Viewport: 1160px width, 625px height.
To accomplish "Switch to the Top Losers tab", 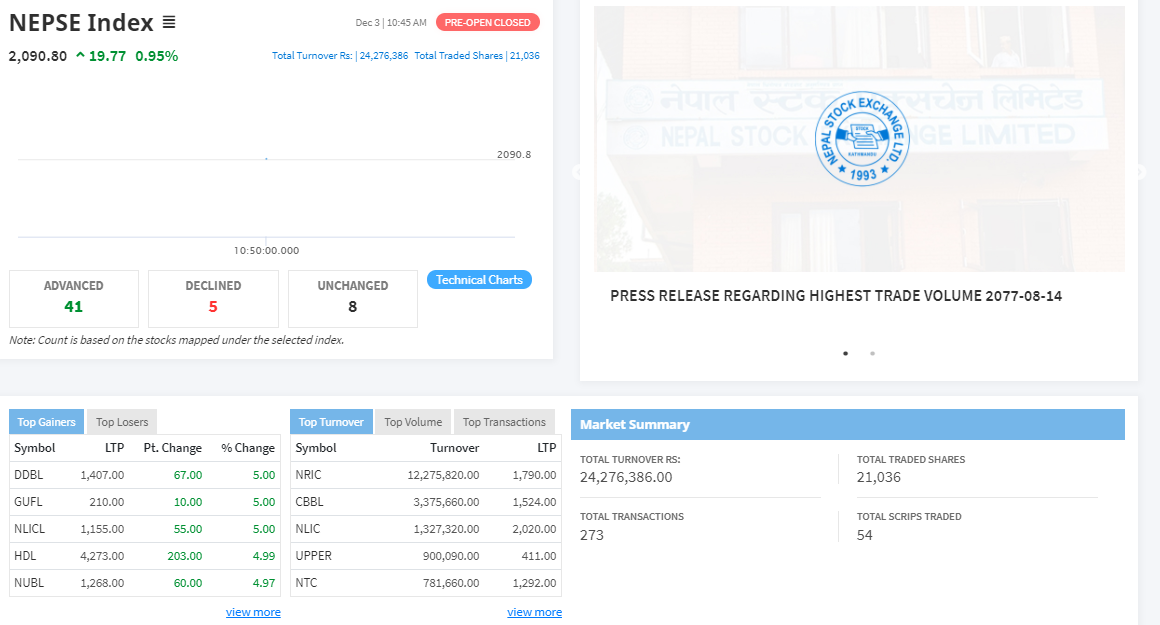I will pos(122,422).
